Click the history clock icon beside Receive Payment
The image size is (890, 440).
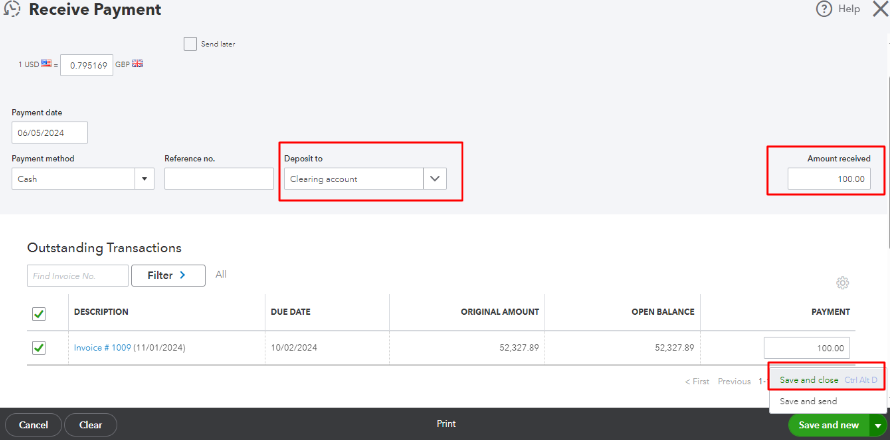[12, 9]
